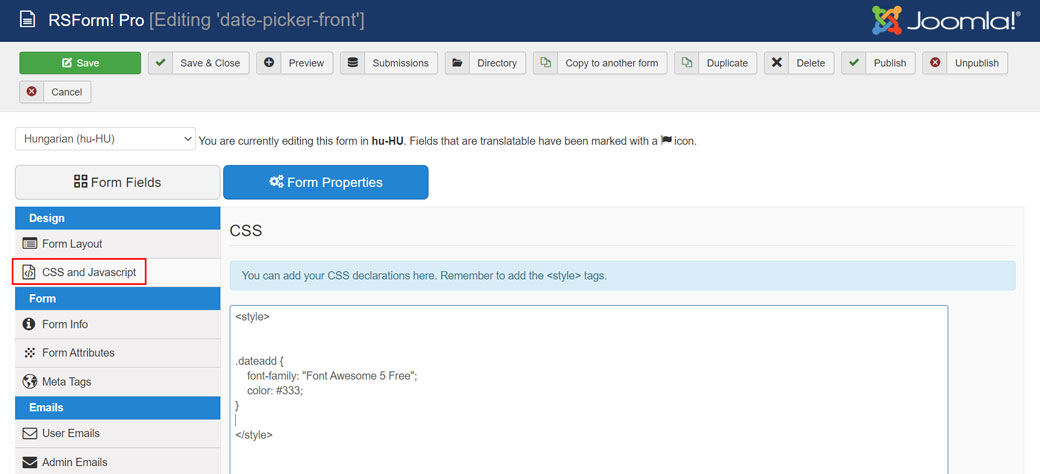
Task: Open Form Attributes section
Action: click(x=117, y=353)
